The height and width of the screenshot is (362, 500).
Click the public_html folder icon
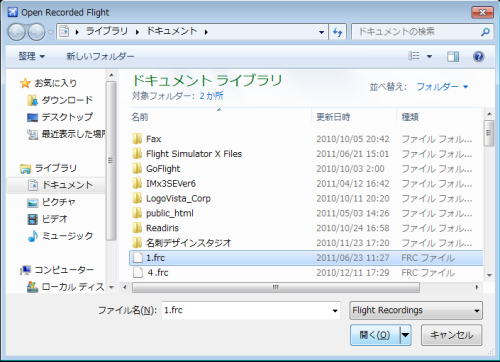pos(137,213)
